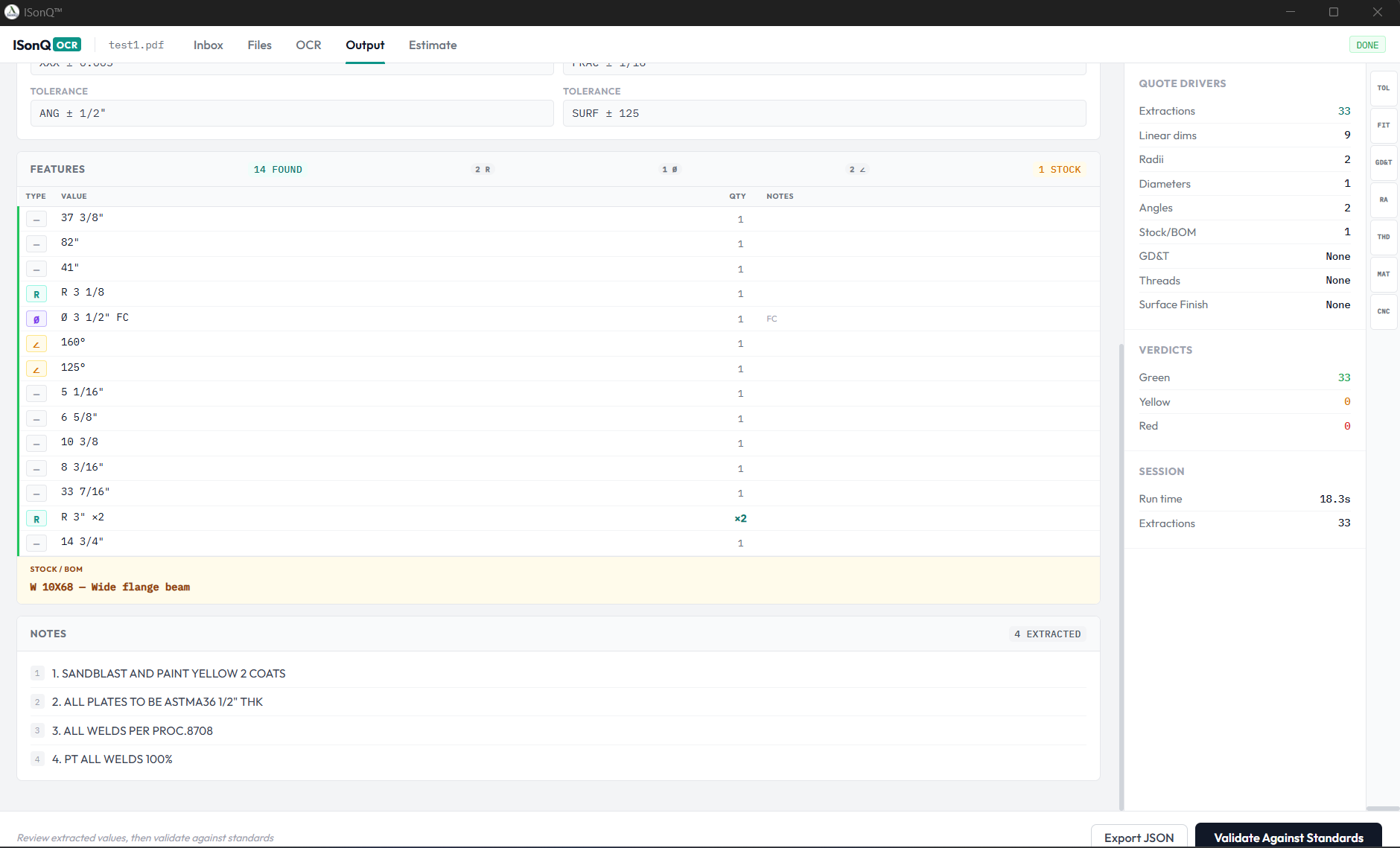Open the RA sidebar shortcut
Image resolution: width=1400 pixels, height=848 pixels.
click(x=1383, y=200)
